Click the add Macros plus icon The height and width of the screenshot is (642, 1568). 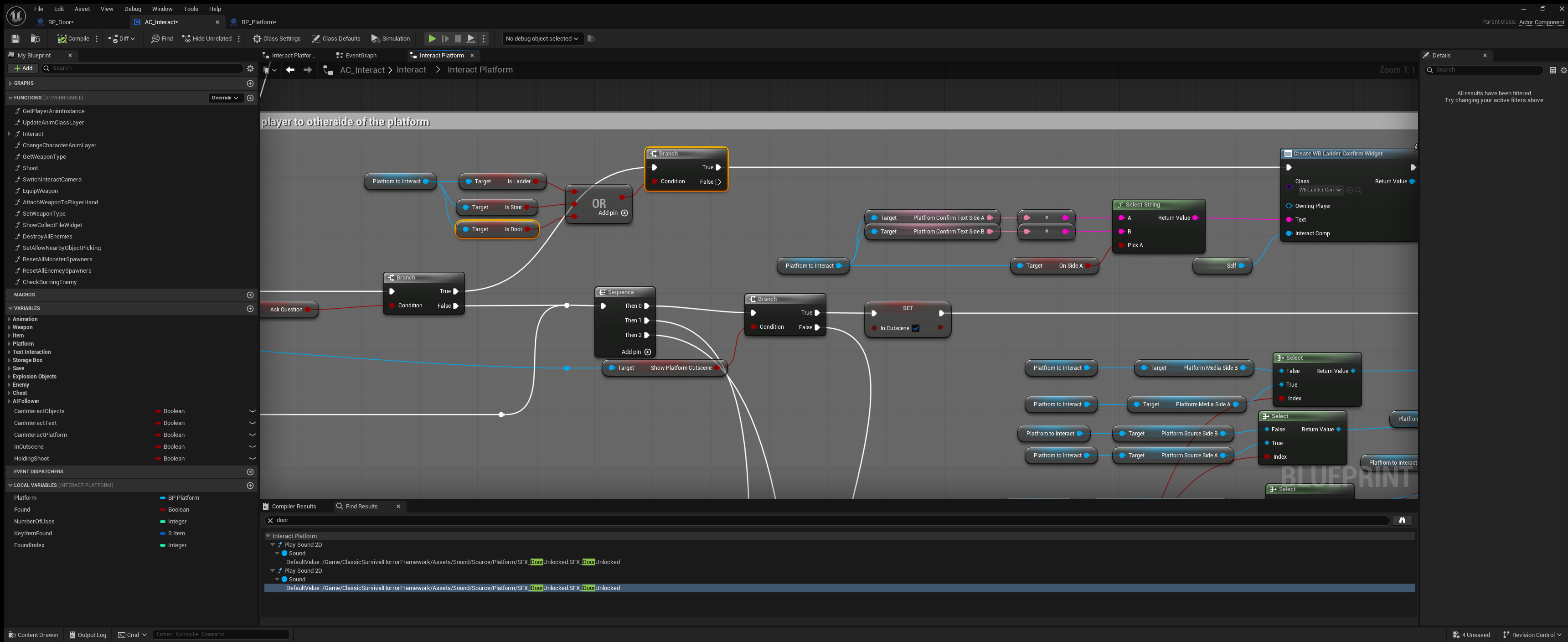click(250, 295)
